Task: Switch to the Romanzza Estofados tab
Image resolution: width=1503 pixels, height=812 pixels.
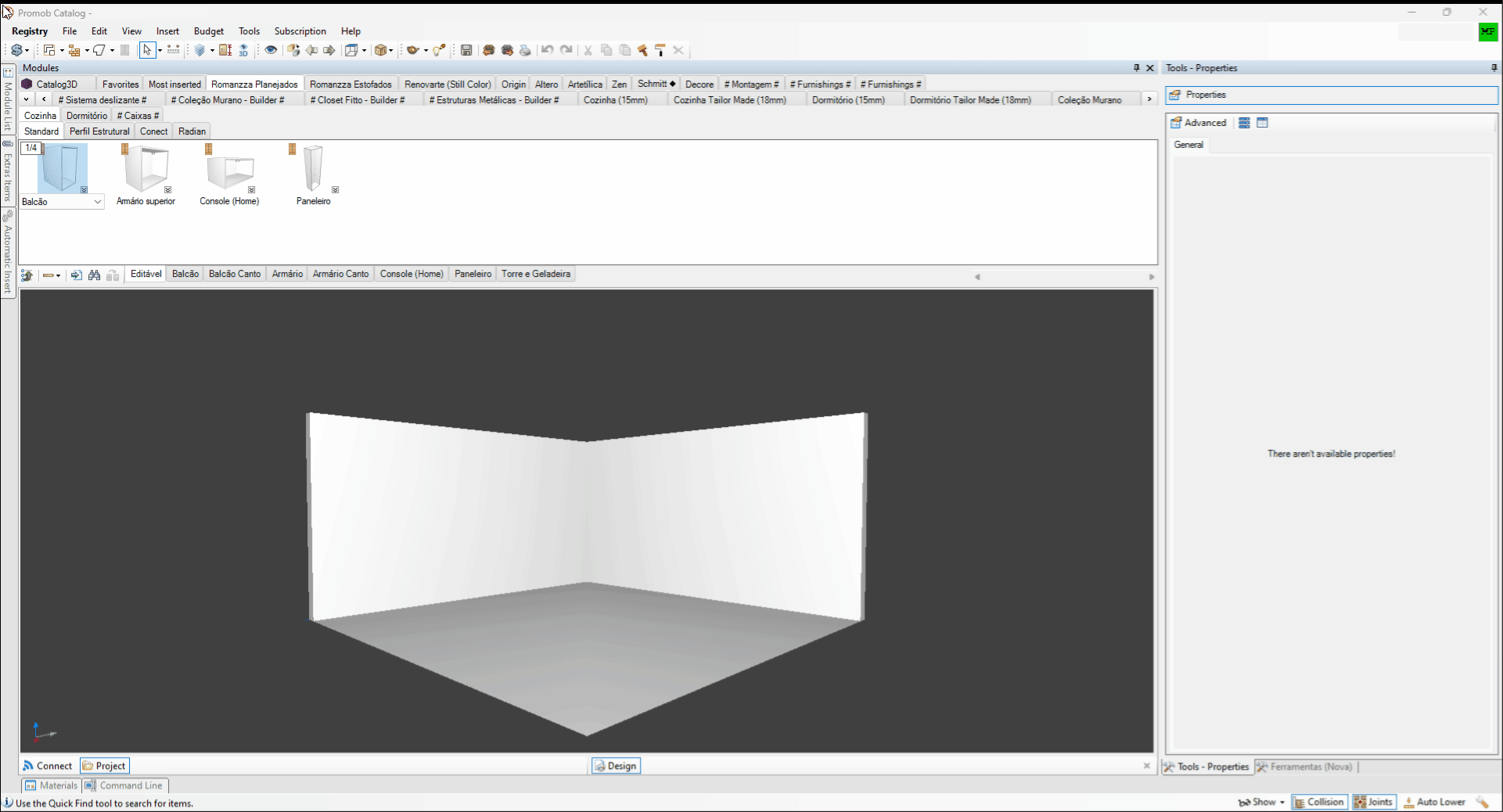Action: pyautogui.click(x=351, y=84)
